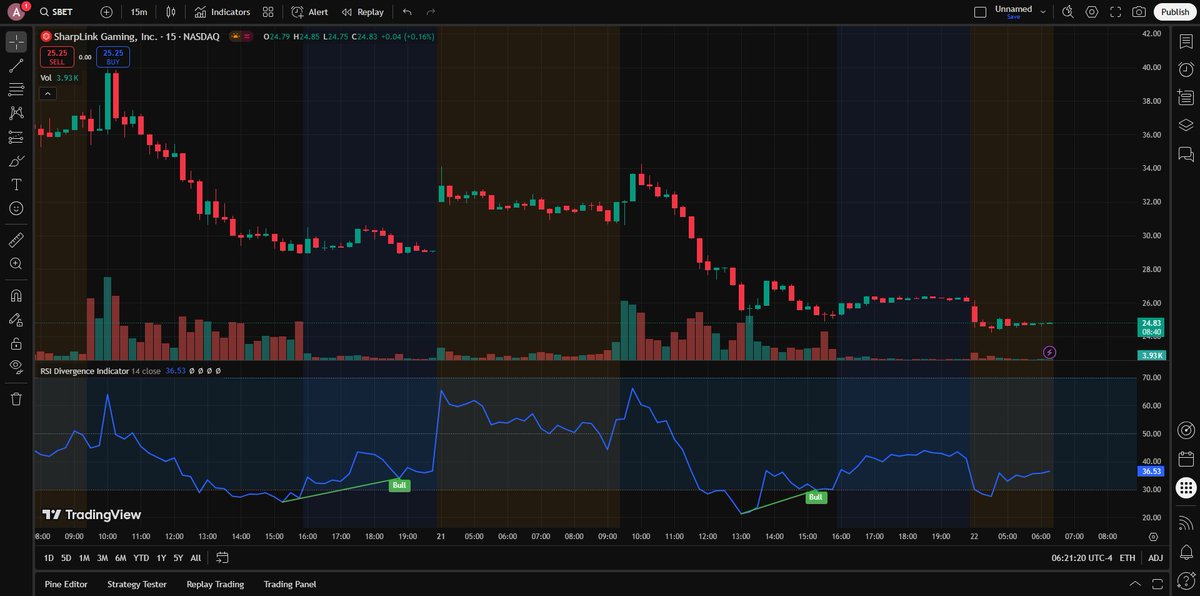This screenshot has height=596, width=1200.
Task: Open the Replay Trading tab
Action: click(x=215, y=584)
